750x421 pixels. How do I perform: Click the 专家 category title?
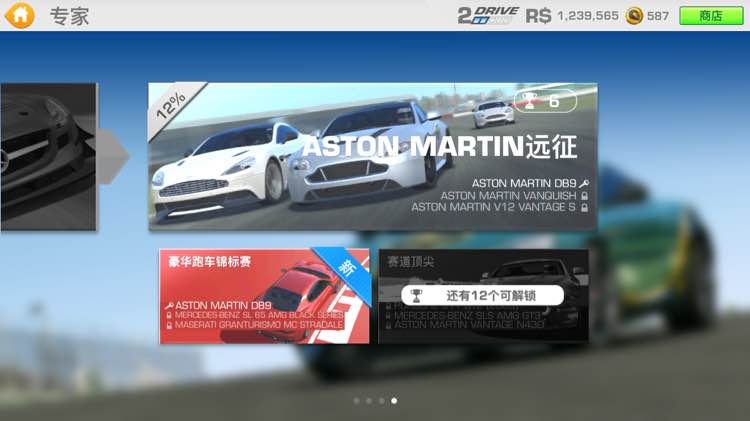(x=69, y=16)
